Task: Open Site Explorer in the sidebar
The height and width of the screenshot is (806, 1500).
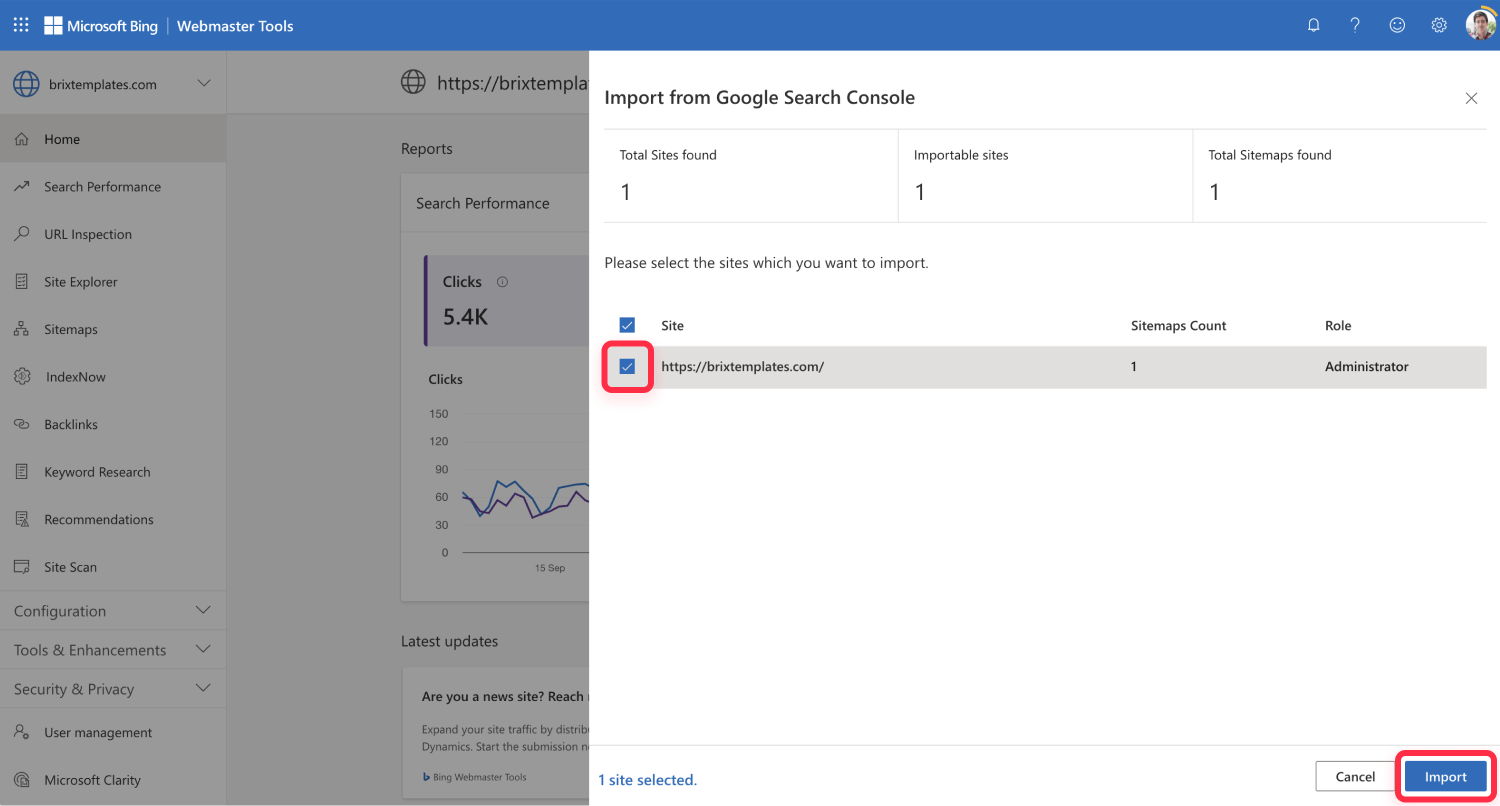Action: pyautogui.click(x=113, y=282)
